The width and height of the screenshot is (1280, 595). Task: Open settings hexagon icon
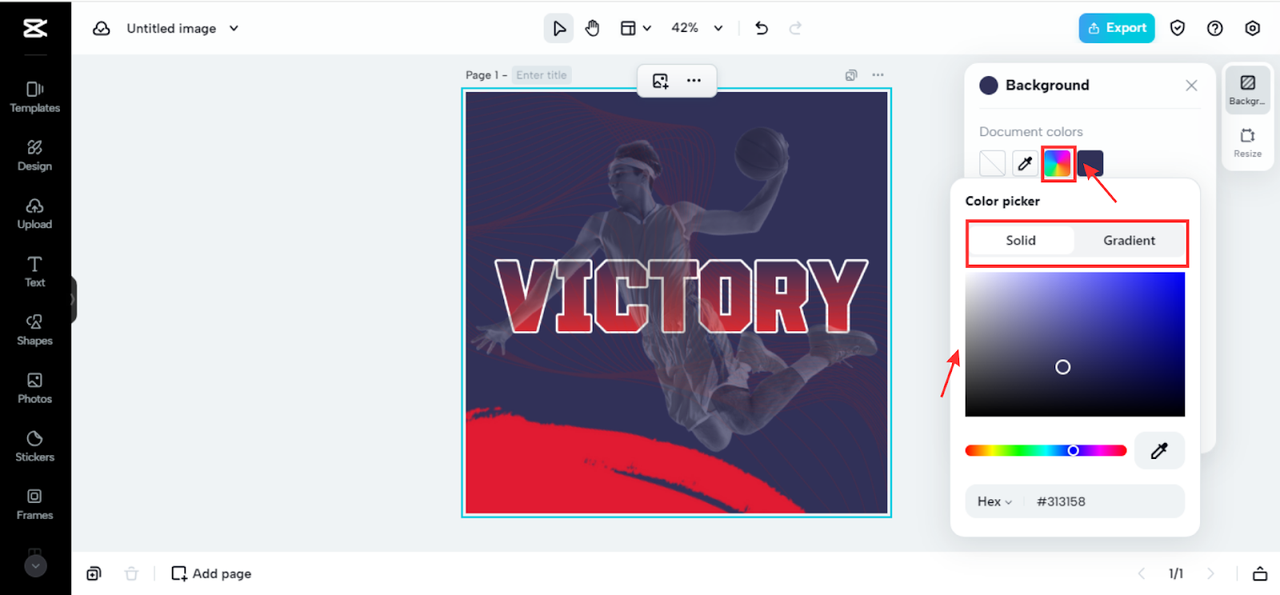click(x=1252, y=28)
